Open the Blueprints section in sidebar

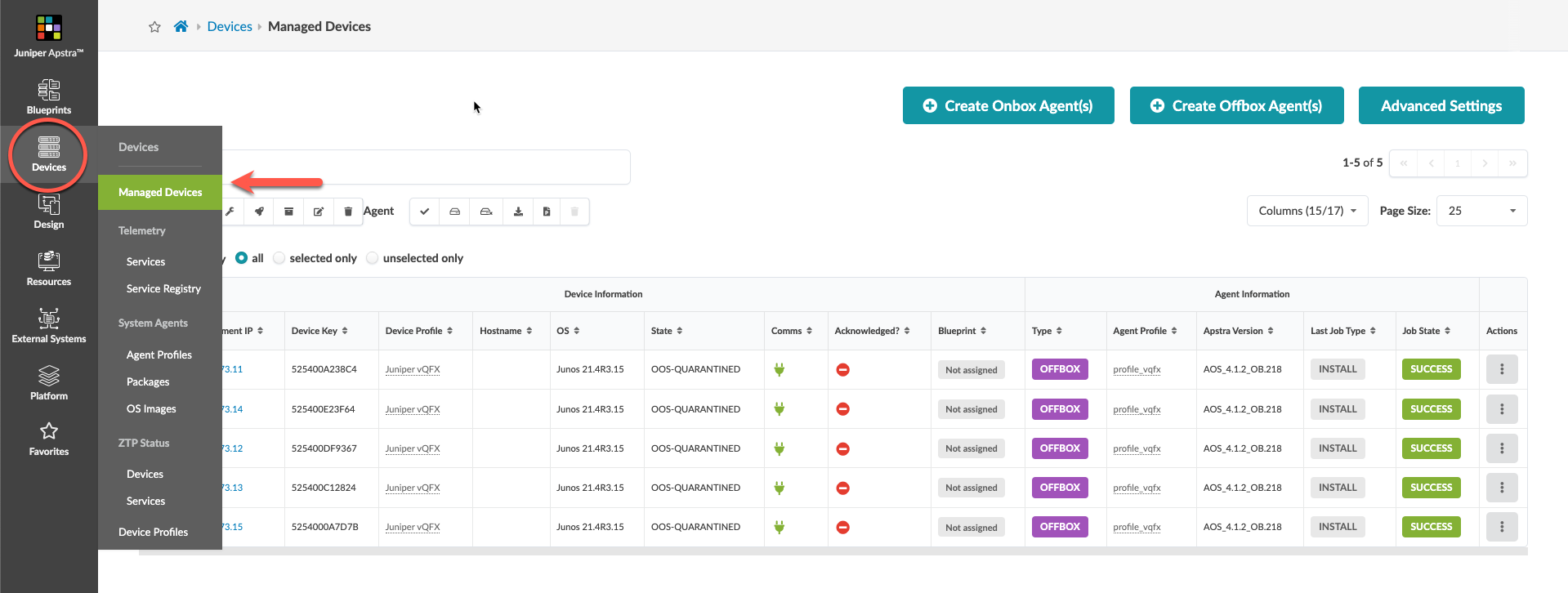(48, 97)
